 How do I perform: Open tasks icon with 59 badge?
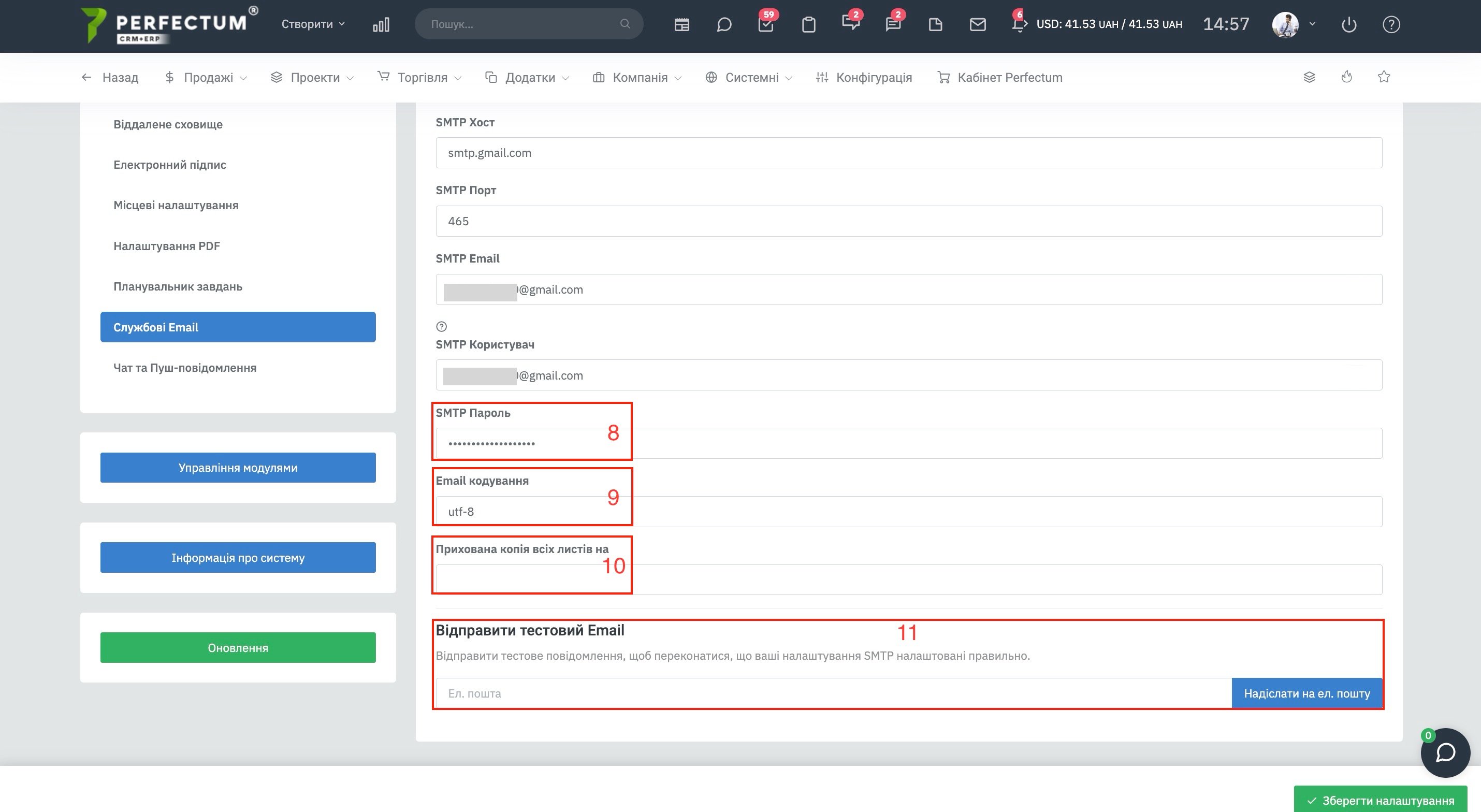click(766, 25)
